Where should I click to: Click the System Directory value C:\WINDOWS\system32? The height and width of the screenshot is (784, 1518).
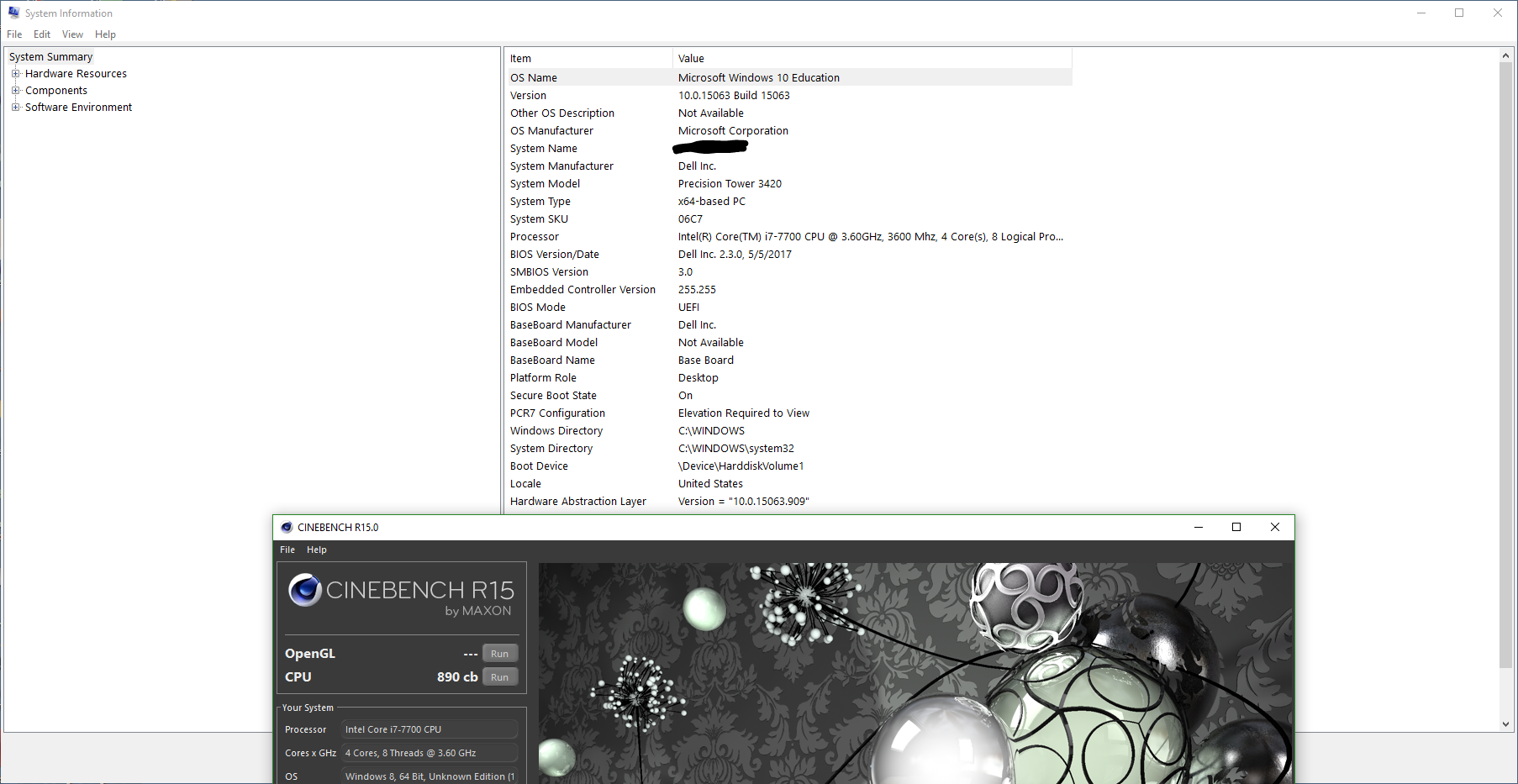(x=736, y=449)
